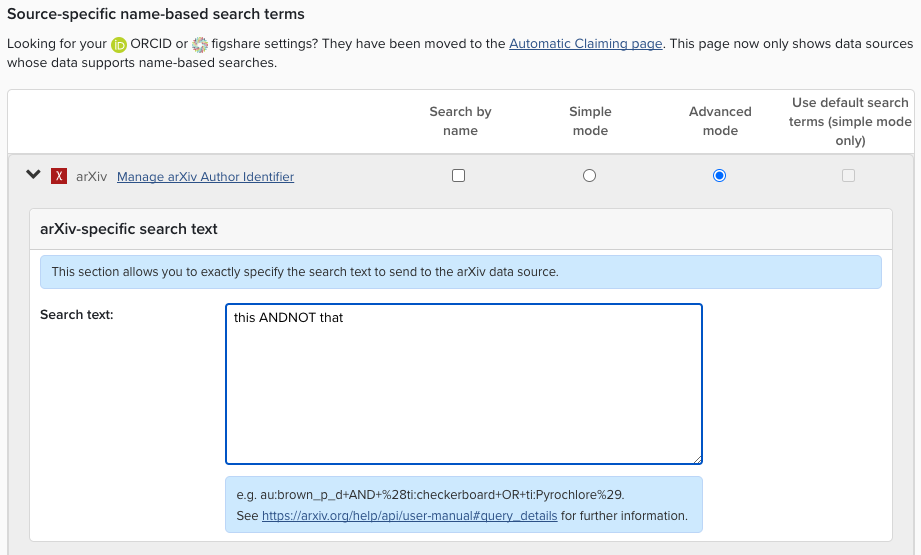The height and width of the screenshot is (555, 921).
Task: Click the Search text field label
Action: coord(77,315)
